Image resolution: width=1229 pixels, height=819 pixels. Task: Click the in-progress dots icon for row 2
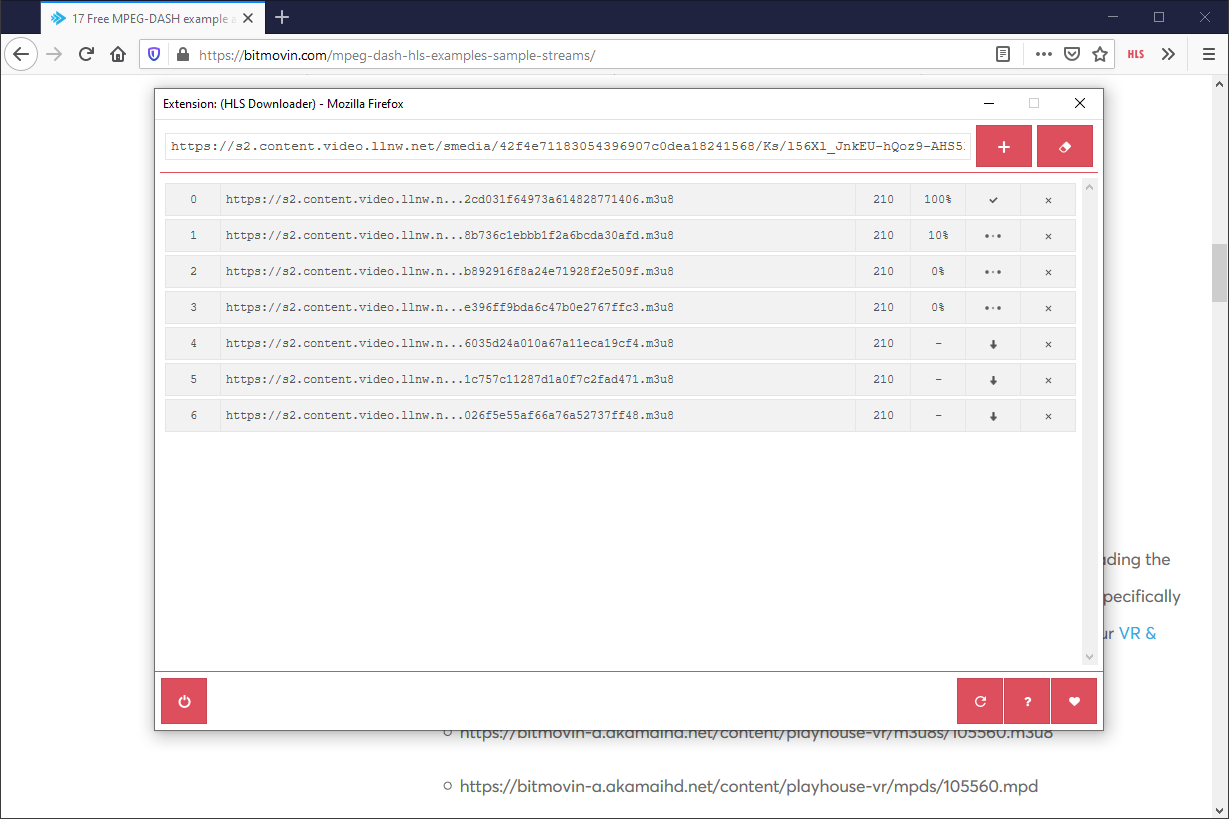click(x=993, y=272)
